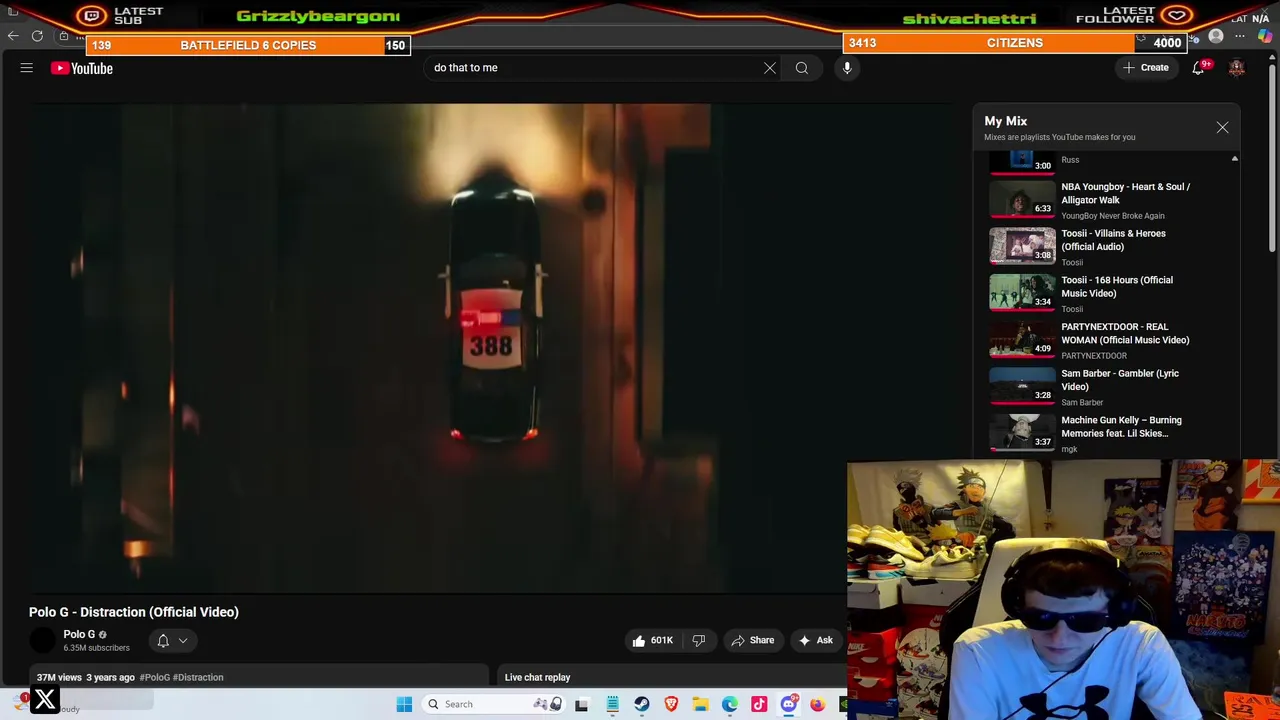1280x720 pixels.
Task: Open the #PoloG hashtag link
Action: (x=154, y=677)
